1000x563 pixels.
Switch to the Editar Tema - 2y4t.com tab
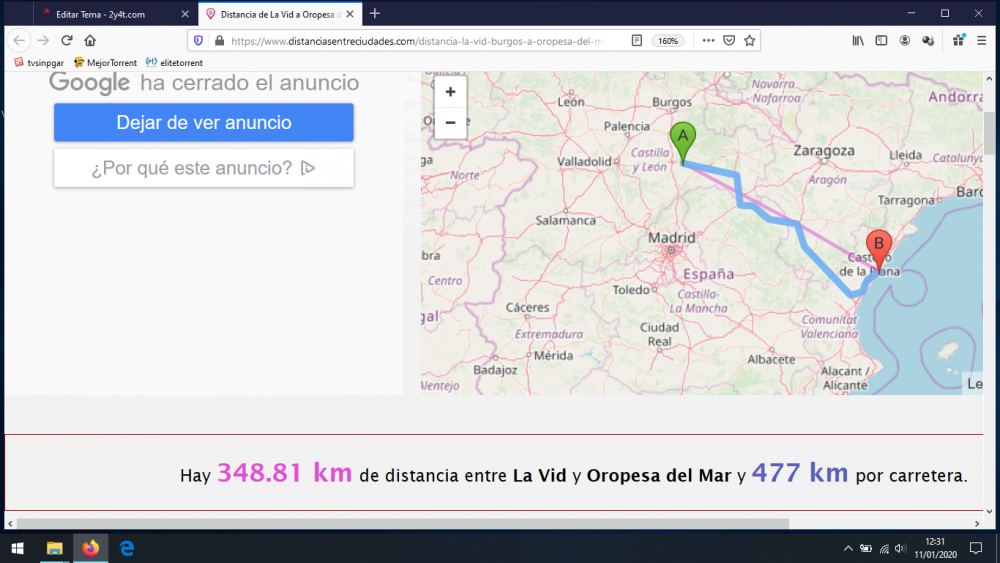(108, 14)
